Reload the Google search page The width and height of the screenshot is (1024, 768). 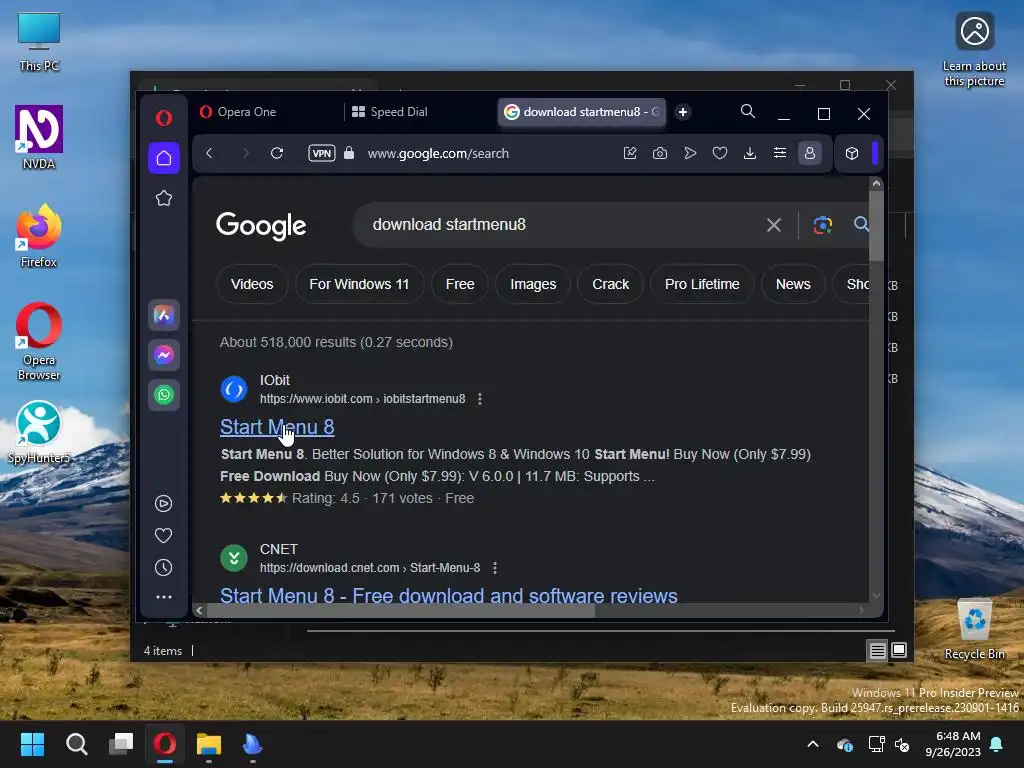[x=277, y=153]
